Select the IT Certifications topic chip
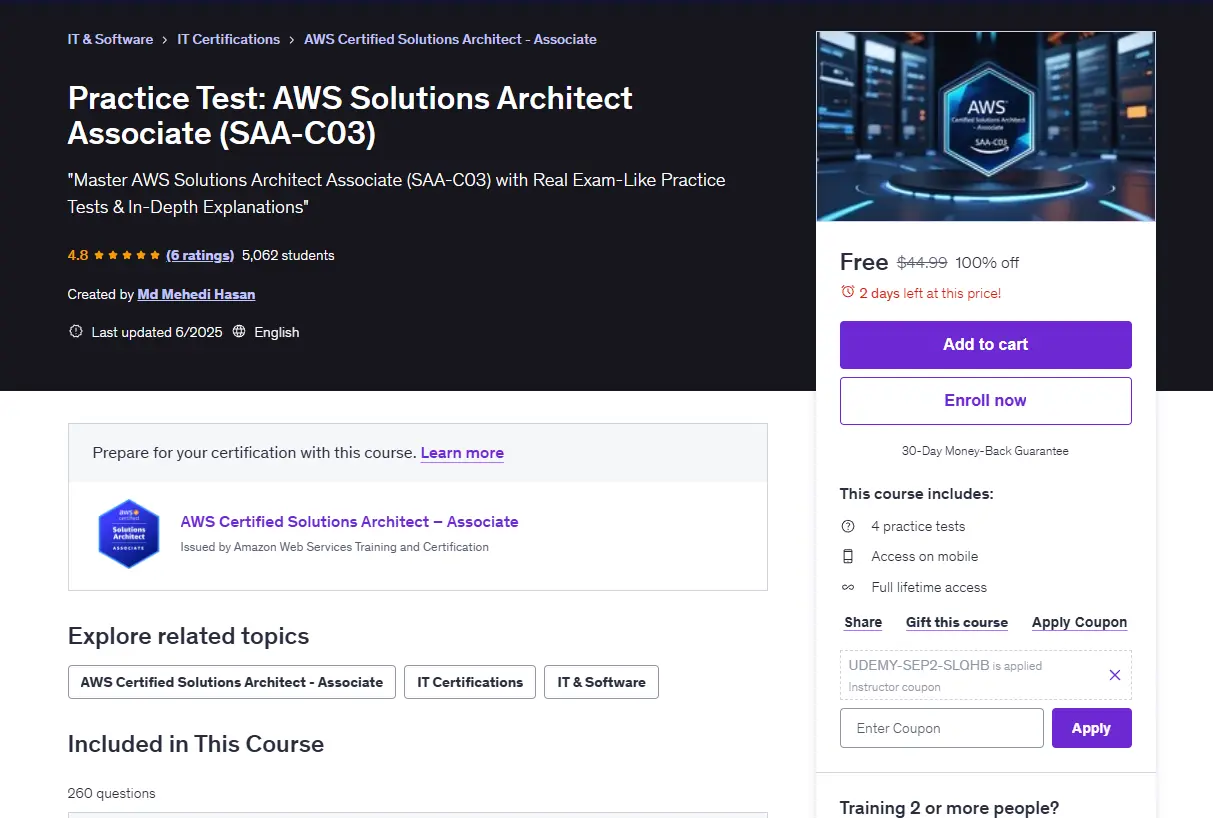The height and width of the screenshot is (818, 1213). coord(470,682)
